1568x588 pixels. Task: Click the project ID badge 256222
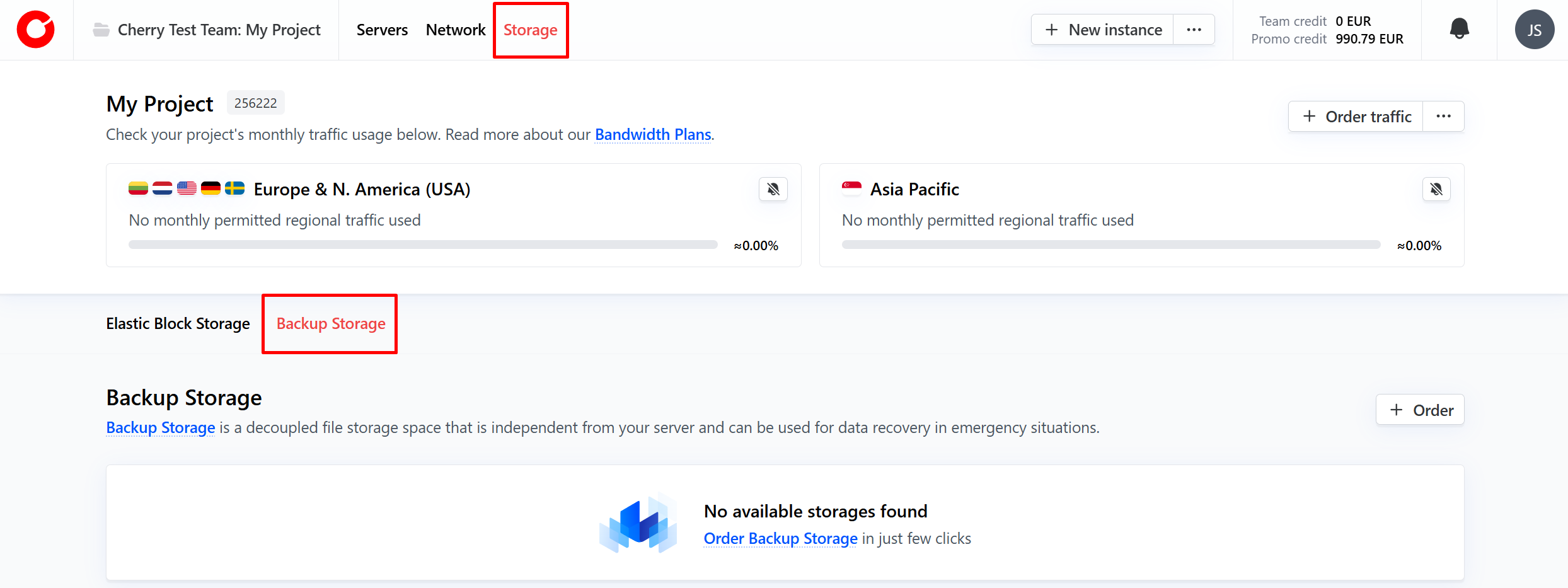(x=255, y=103)
